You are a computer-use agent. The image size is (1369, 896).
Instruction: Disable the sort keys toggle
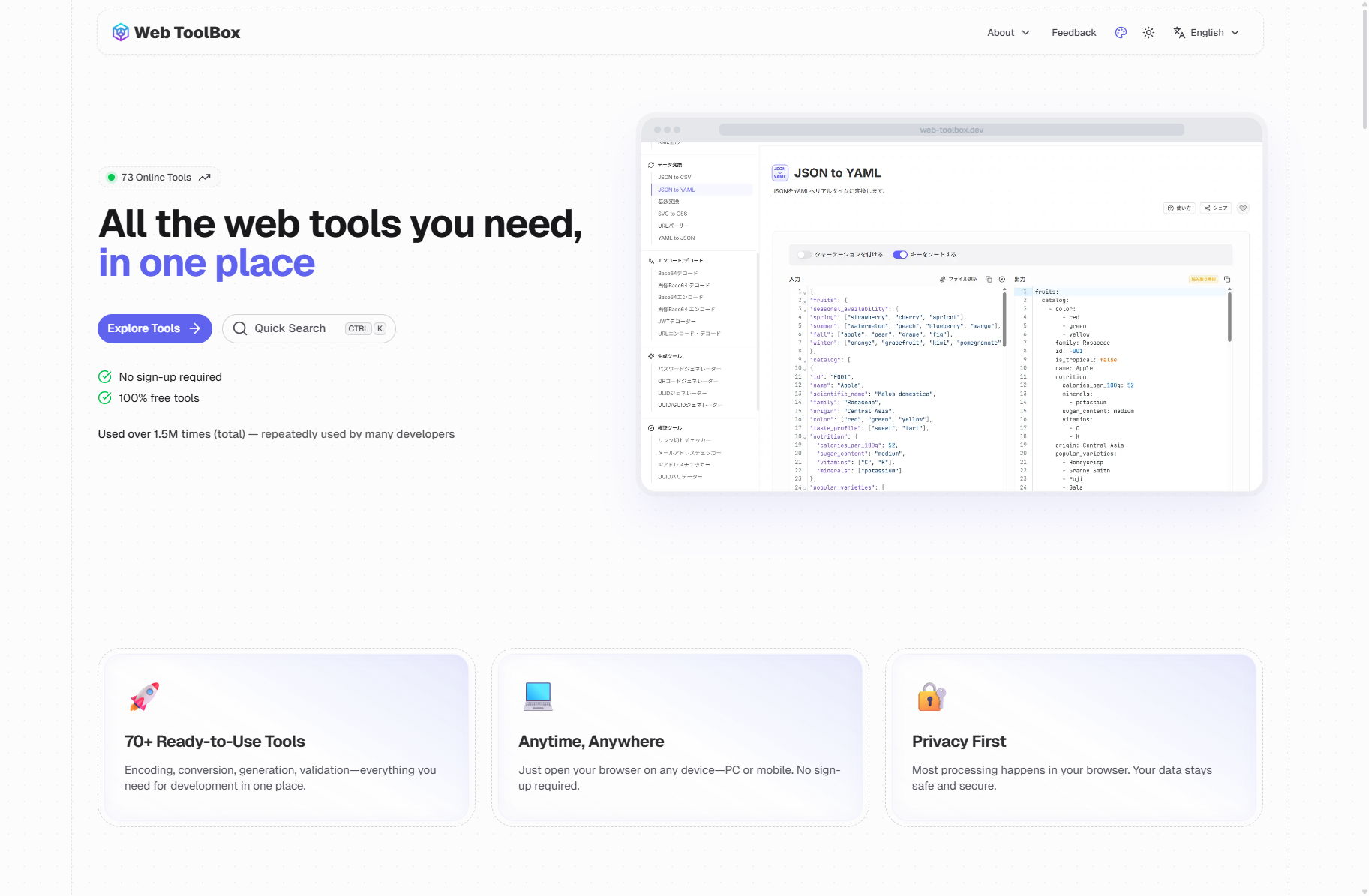pos(900,255)
